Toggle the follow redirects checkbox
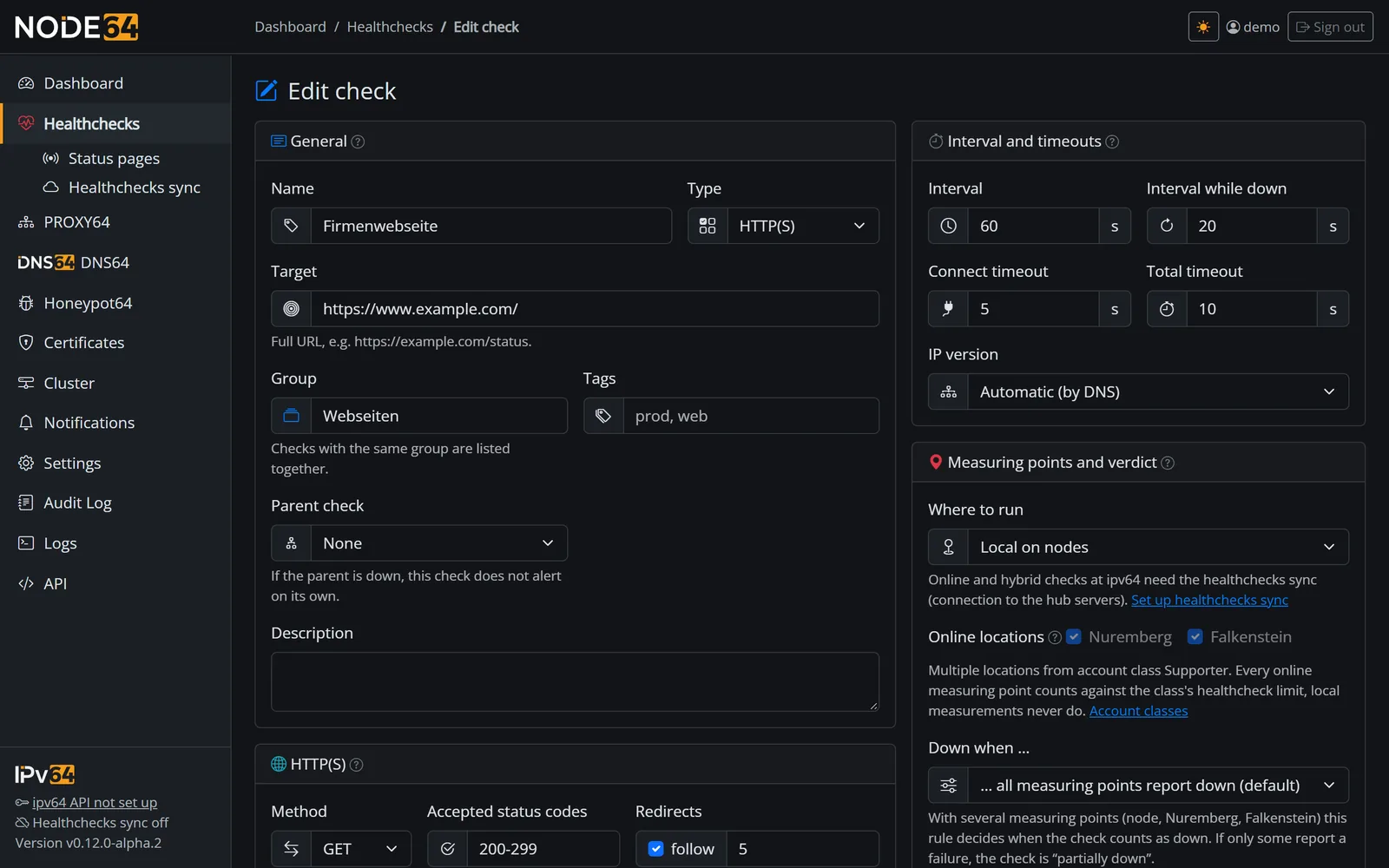Screen dimensions: 1389x868 pos(656,849)
